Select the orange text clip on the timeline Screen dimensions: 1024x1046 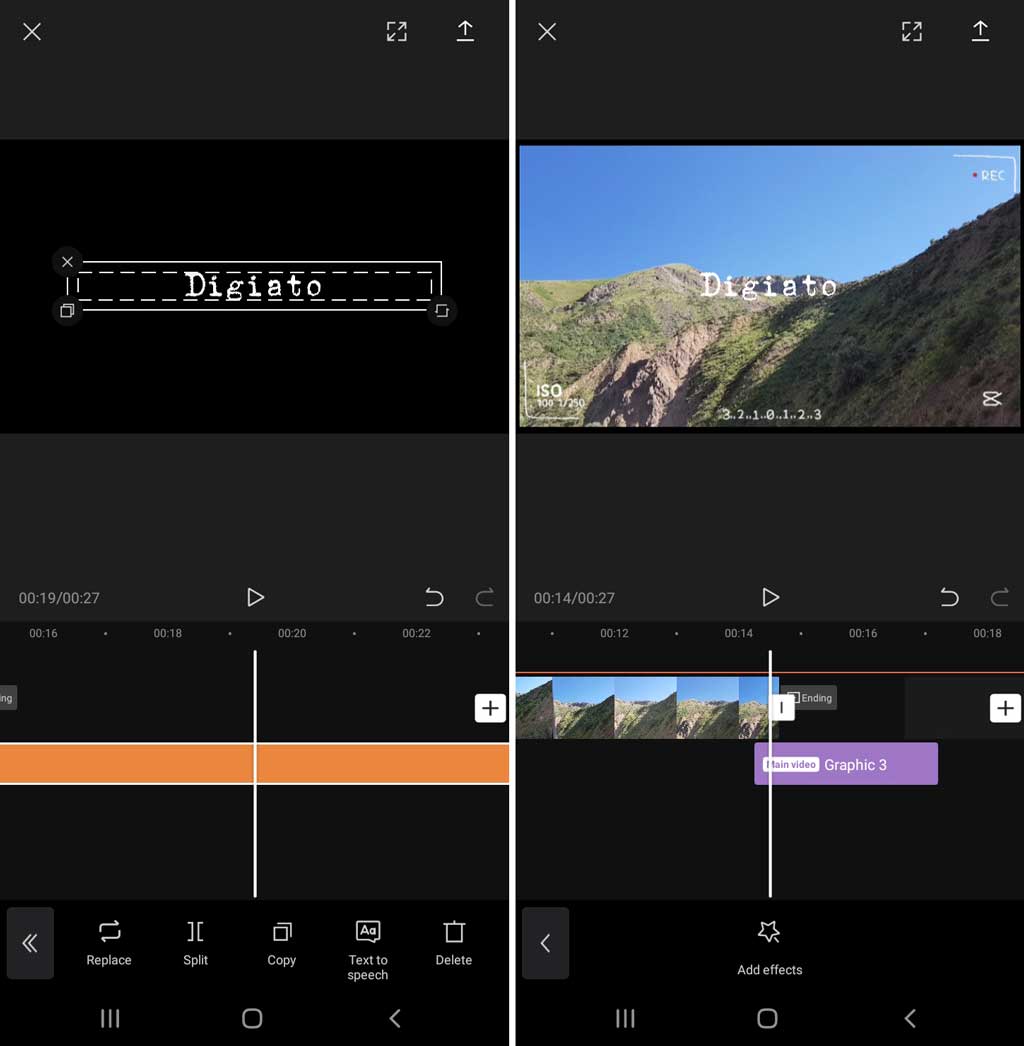[x=254, y=763]
